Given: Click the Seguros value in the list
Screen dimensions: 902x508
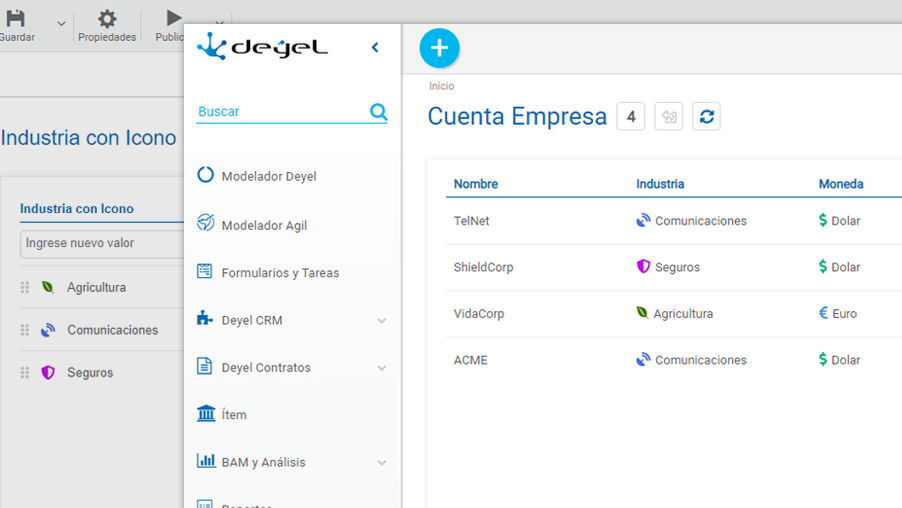Looking at the screenshot, I should pyautogui.click(x=90, y=373).
